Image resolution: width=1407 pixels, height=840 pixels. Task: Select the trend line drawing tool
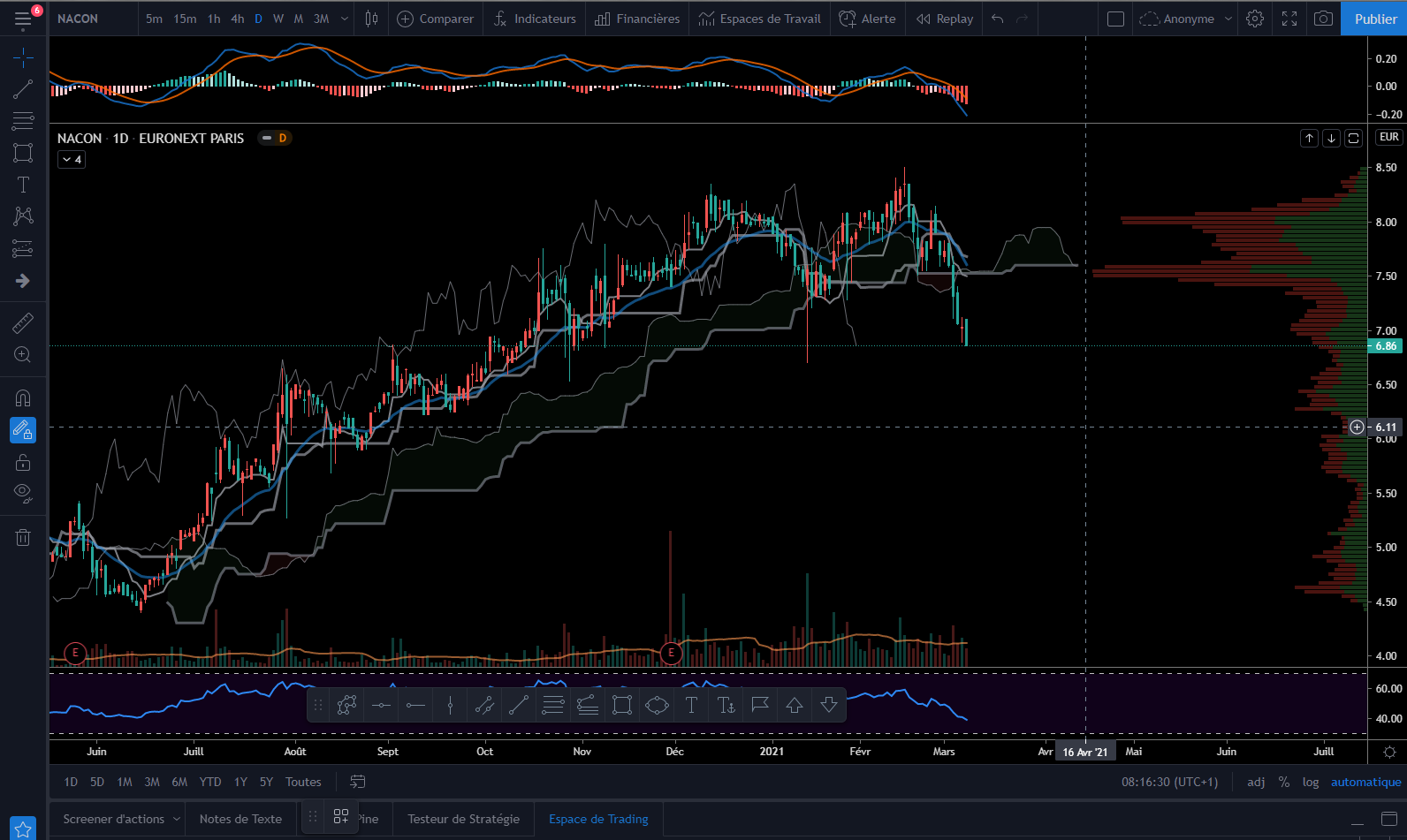point(23,89)
